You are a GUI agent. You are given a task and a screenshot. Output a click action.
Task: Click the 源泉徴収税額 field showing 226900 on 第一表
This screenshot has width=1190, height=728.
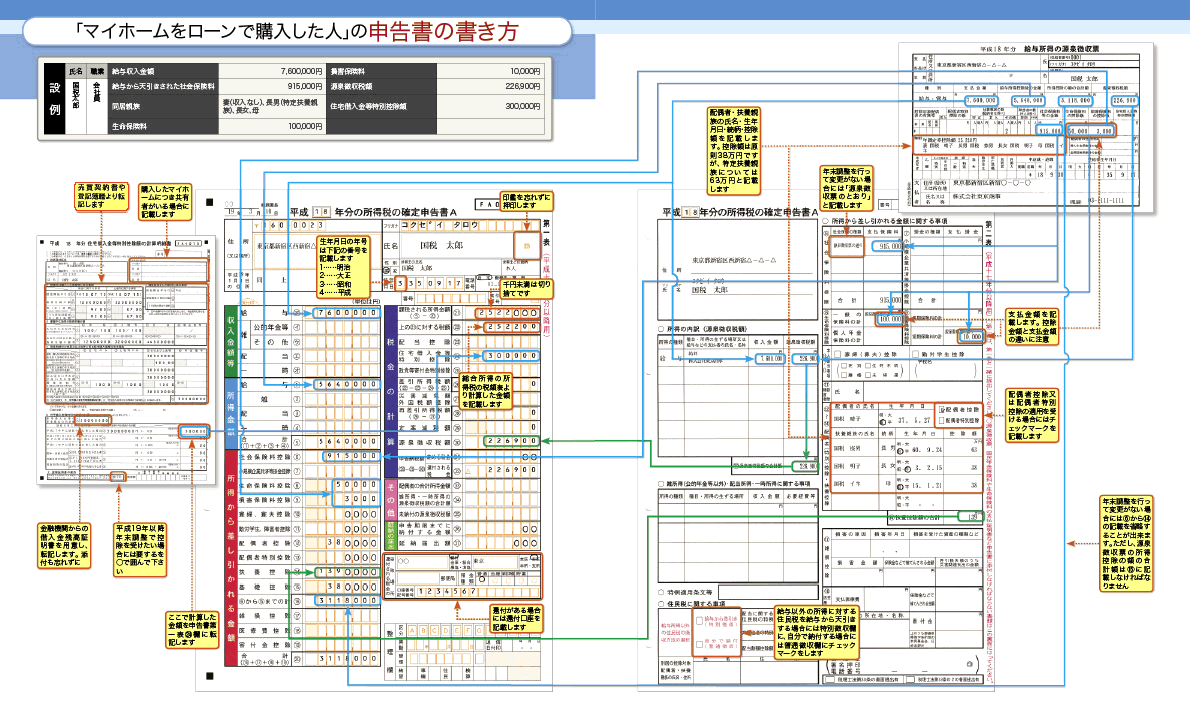512,441
